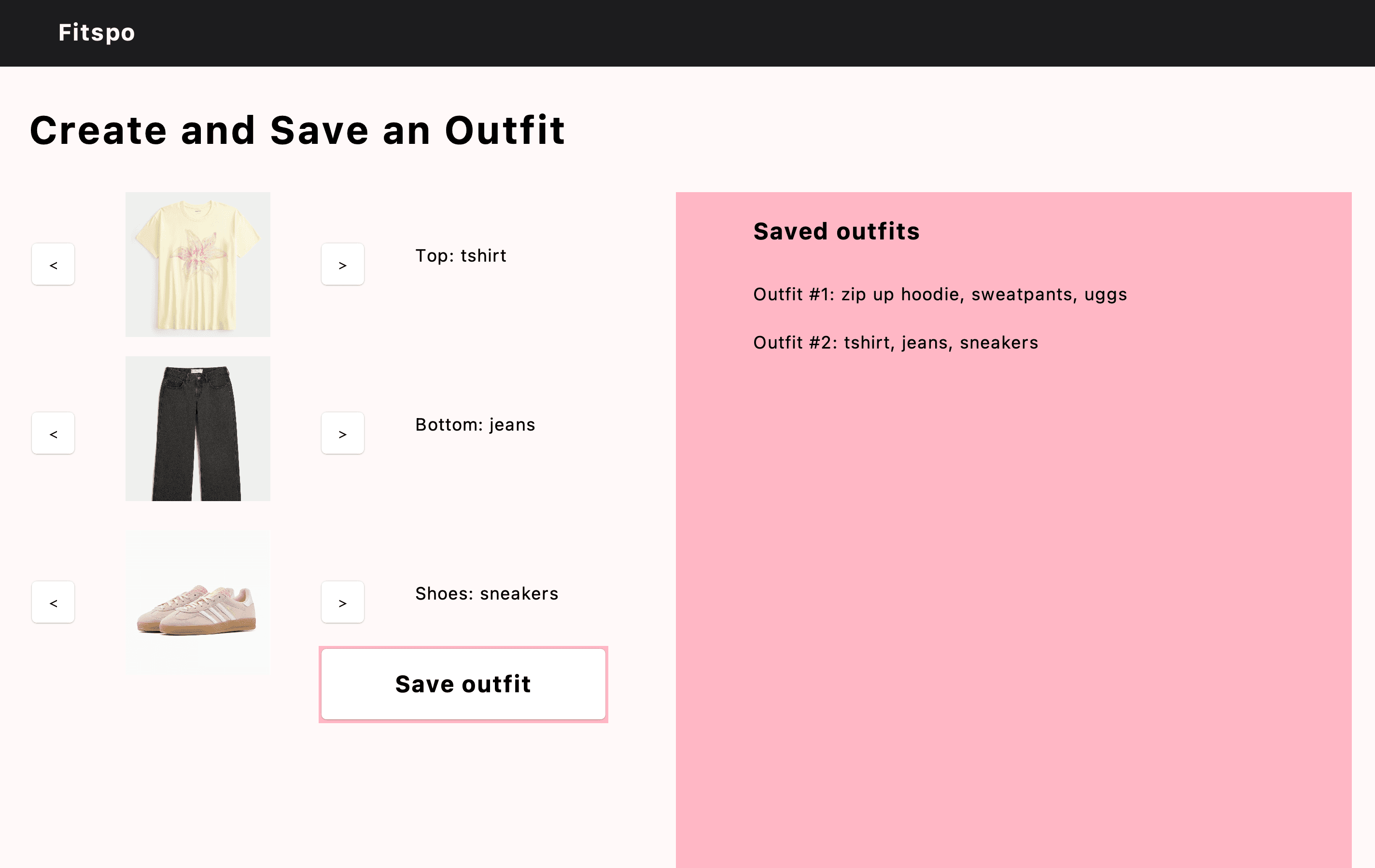This screenshot has height=868, width=1375.
Task: Click previous arrow for Bottom item
Action: point(53,434)
